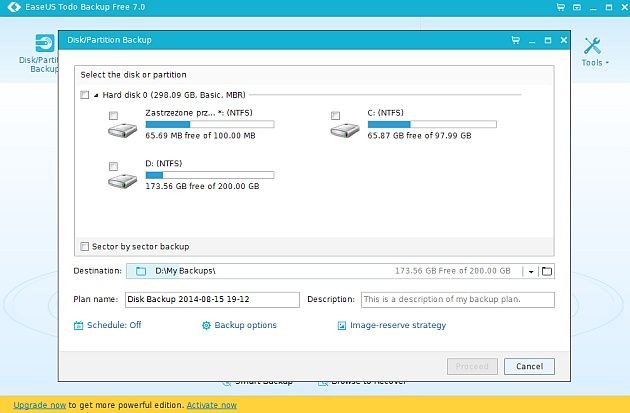Minimize the Disk/Partition Backup dialog
Image resolution: width=630 pixels, height=413 pixels.
click(x=532, y=42)
